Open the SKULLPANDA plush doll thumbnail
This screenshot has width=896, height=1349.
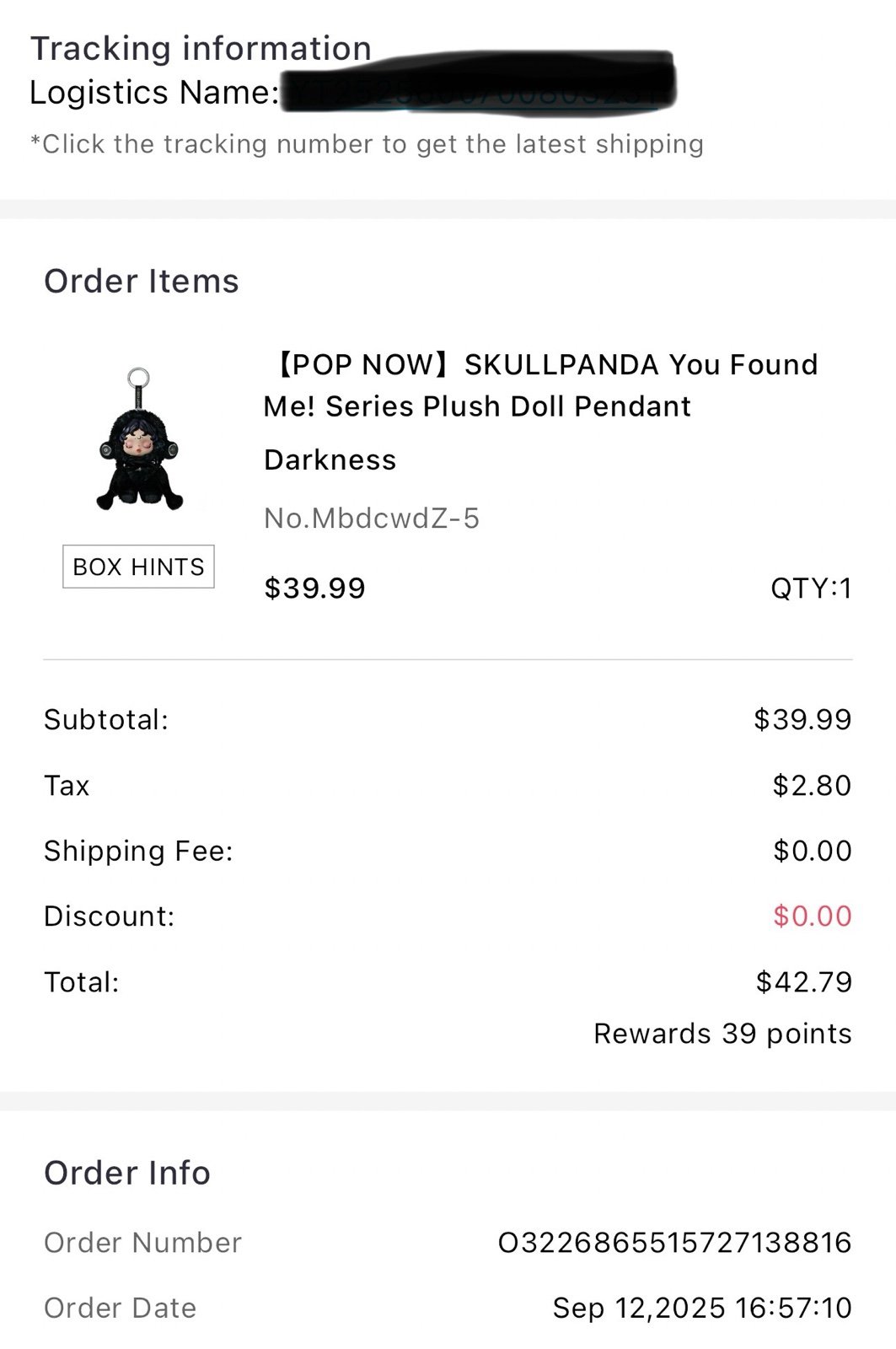[x=139, y=439]
